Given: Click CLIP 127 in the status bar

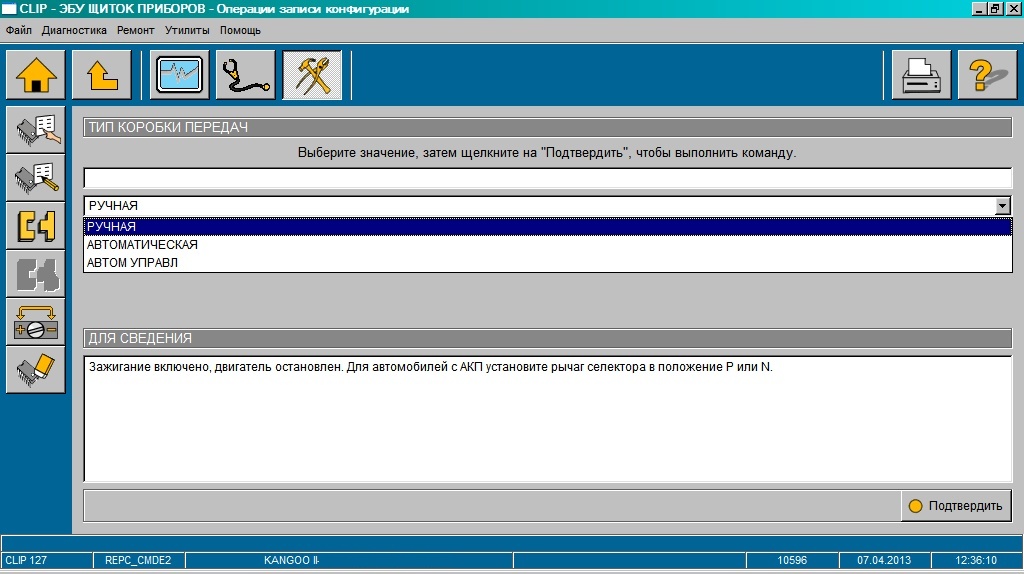Looking at the screenshot, I should pyautogui.click(x=46, y=560).
